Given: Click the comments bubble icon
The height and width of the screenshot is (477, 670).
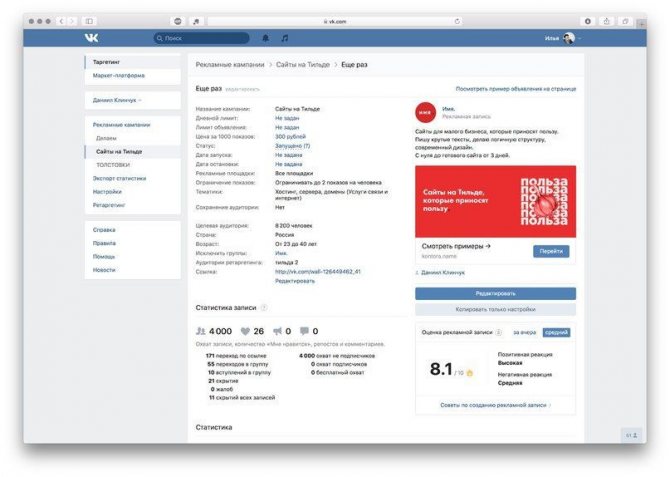Looking at the screenshot, I should click(x=304, y=331).
